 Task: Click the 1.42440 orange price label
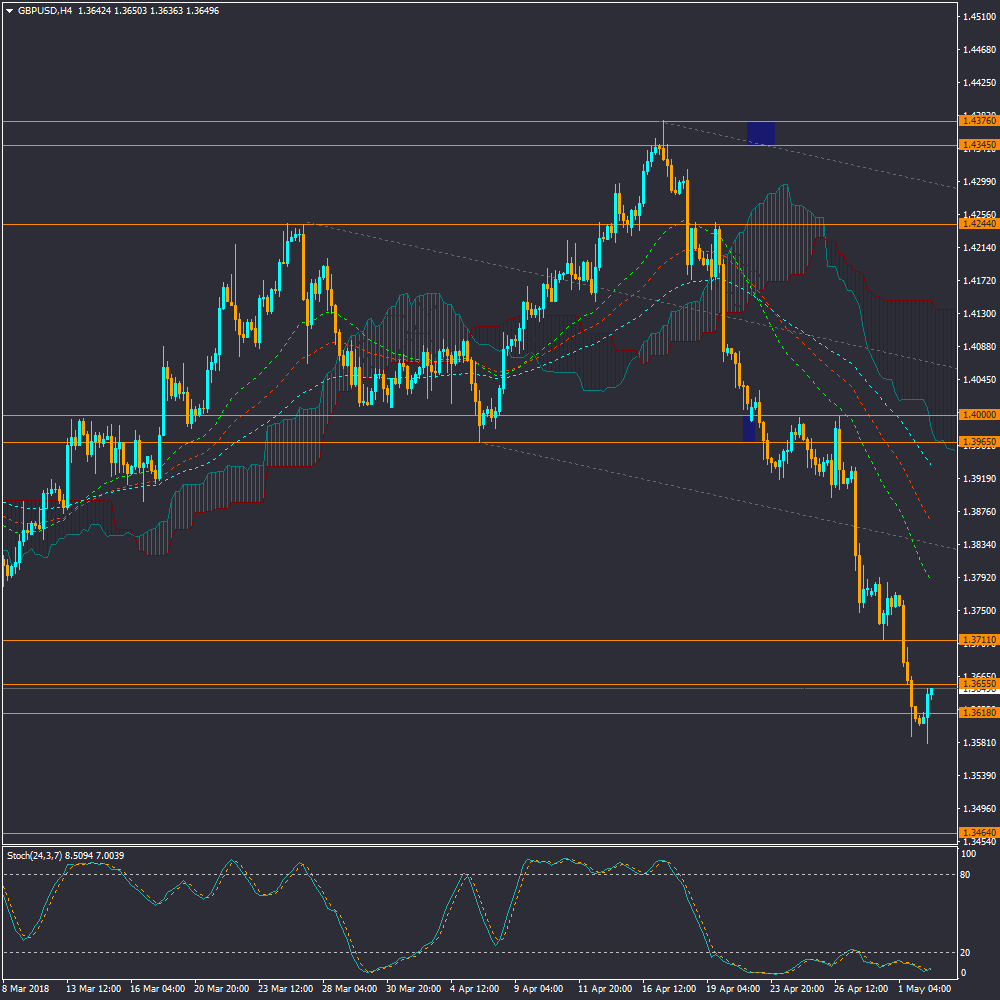[x=977, y=224]
